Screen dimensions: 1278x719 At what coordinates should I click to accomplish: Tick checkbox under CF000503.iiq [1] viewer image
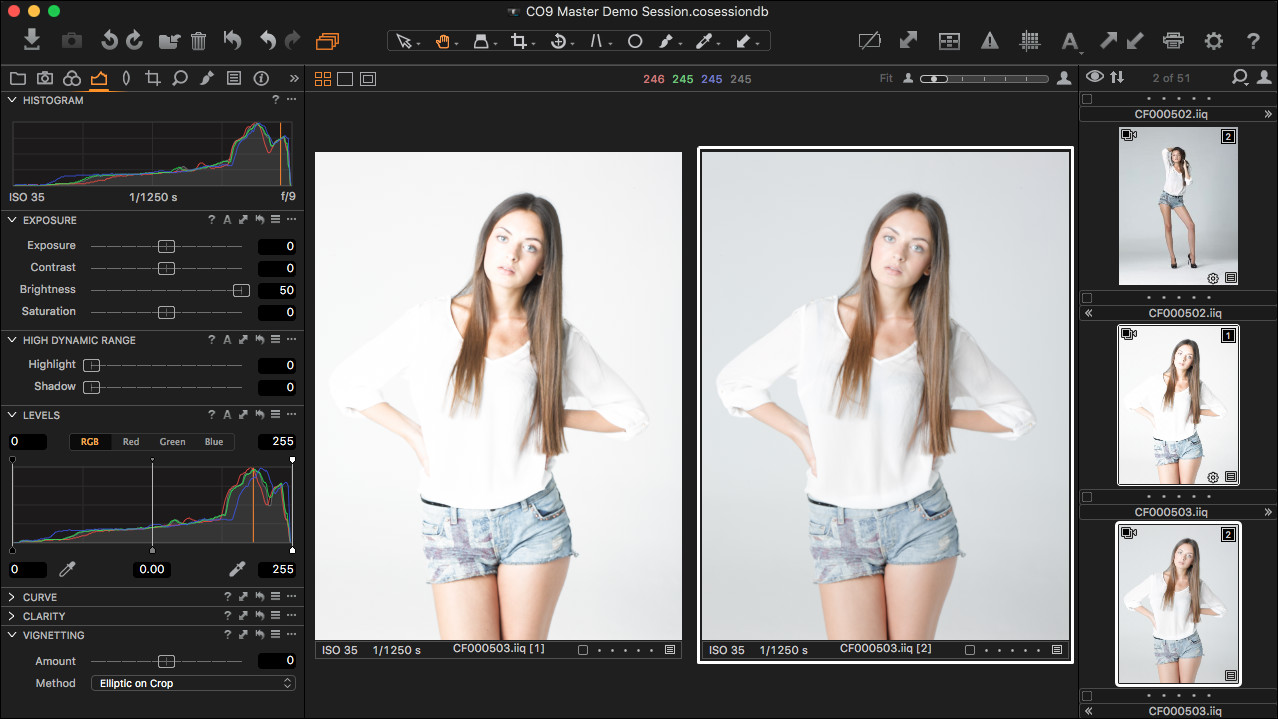[583, 650]
